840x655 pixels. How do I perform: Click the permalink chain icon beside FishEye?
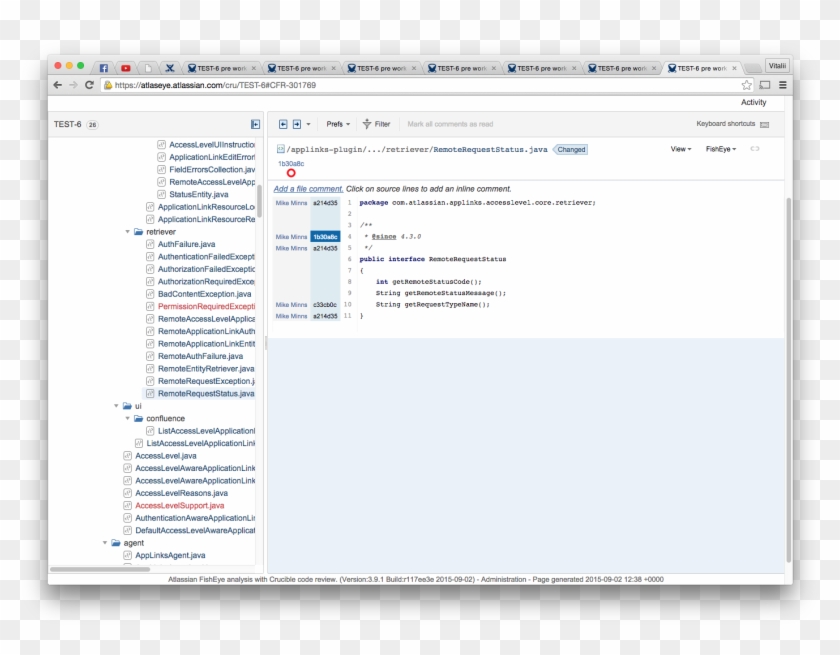pyautogui.click(x=755, y=149)
